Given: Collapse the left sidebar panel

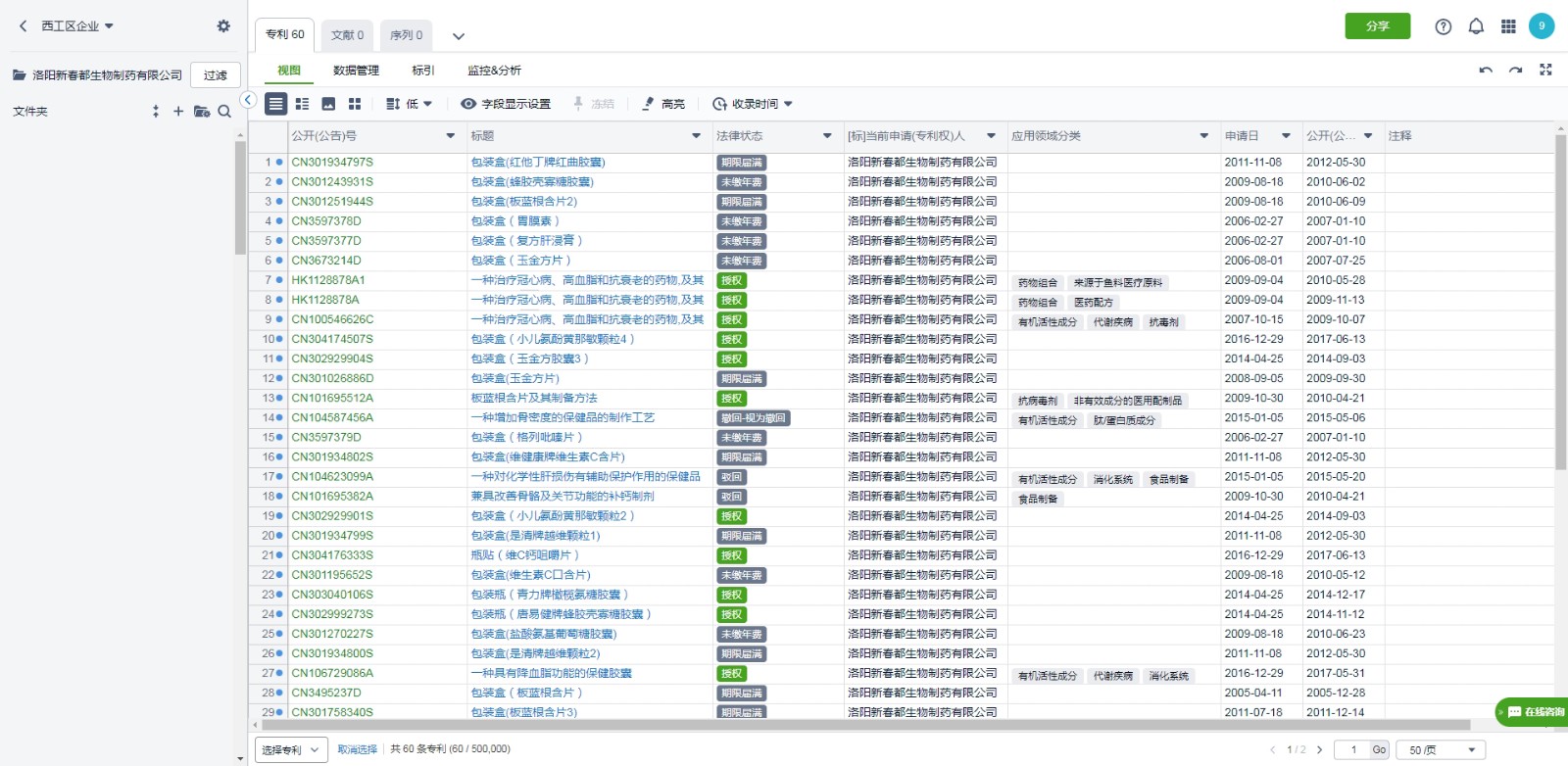Looking at the screenshot, I should [248, 100].
